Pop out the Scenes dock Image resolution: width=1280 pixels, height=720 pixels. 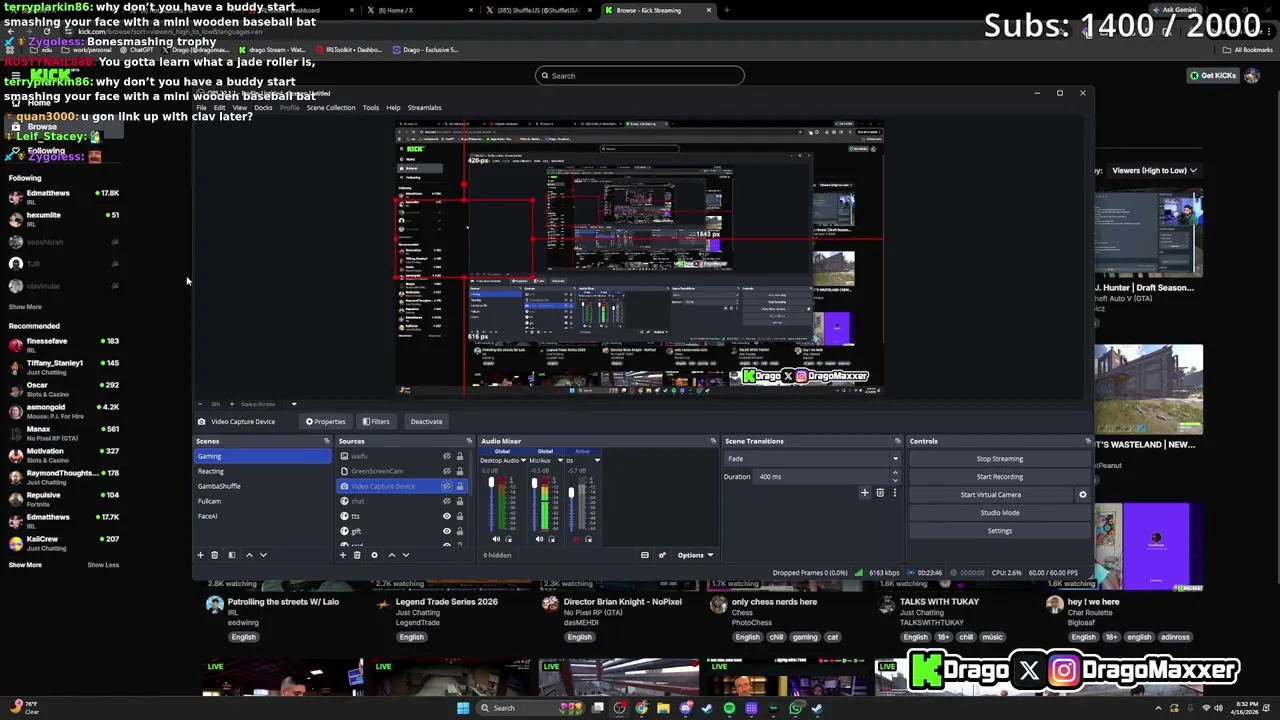coord(326,441)
